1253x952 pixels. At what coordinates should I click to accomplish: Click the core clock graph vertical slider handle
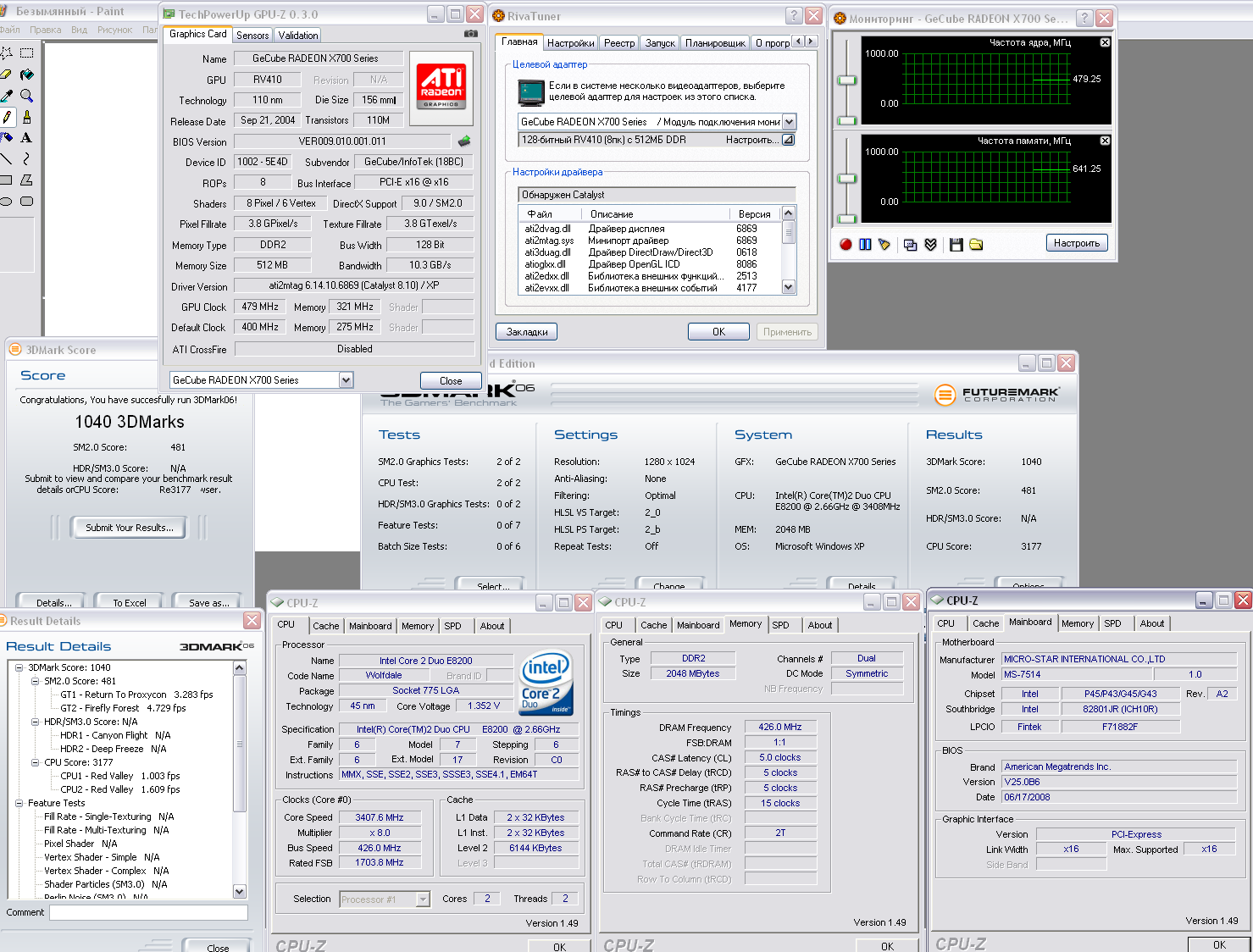[847, 80]
